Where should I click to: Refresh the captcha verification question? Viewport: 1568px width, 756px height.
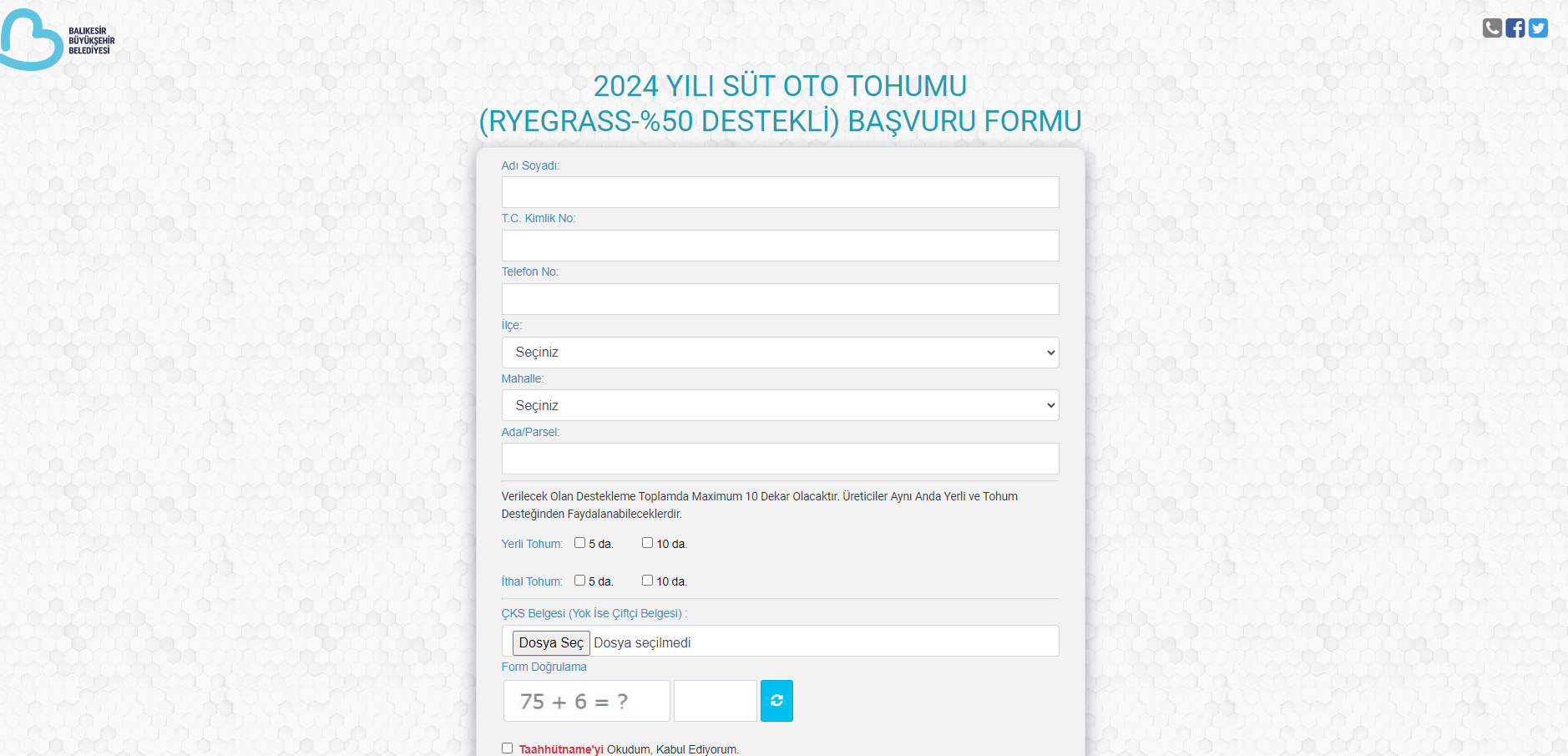coord(776,701)
